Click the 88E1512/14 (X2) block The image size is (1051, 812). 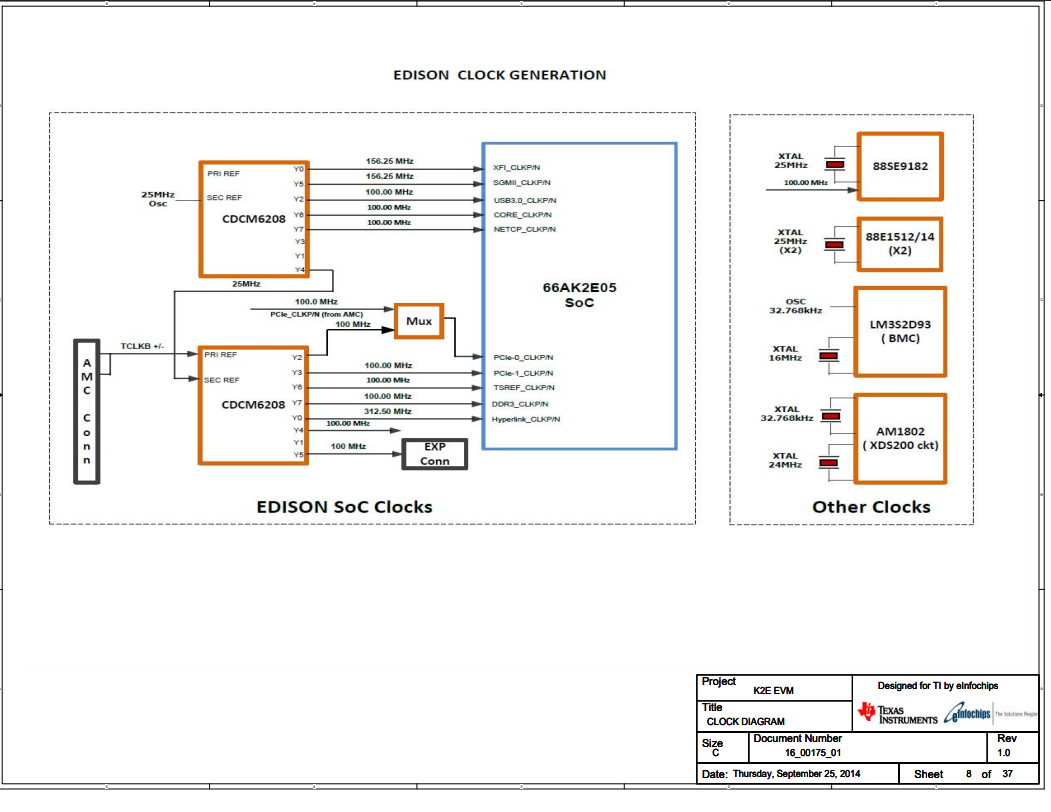(900, 244)
